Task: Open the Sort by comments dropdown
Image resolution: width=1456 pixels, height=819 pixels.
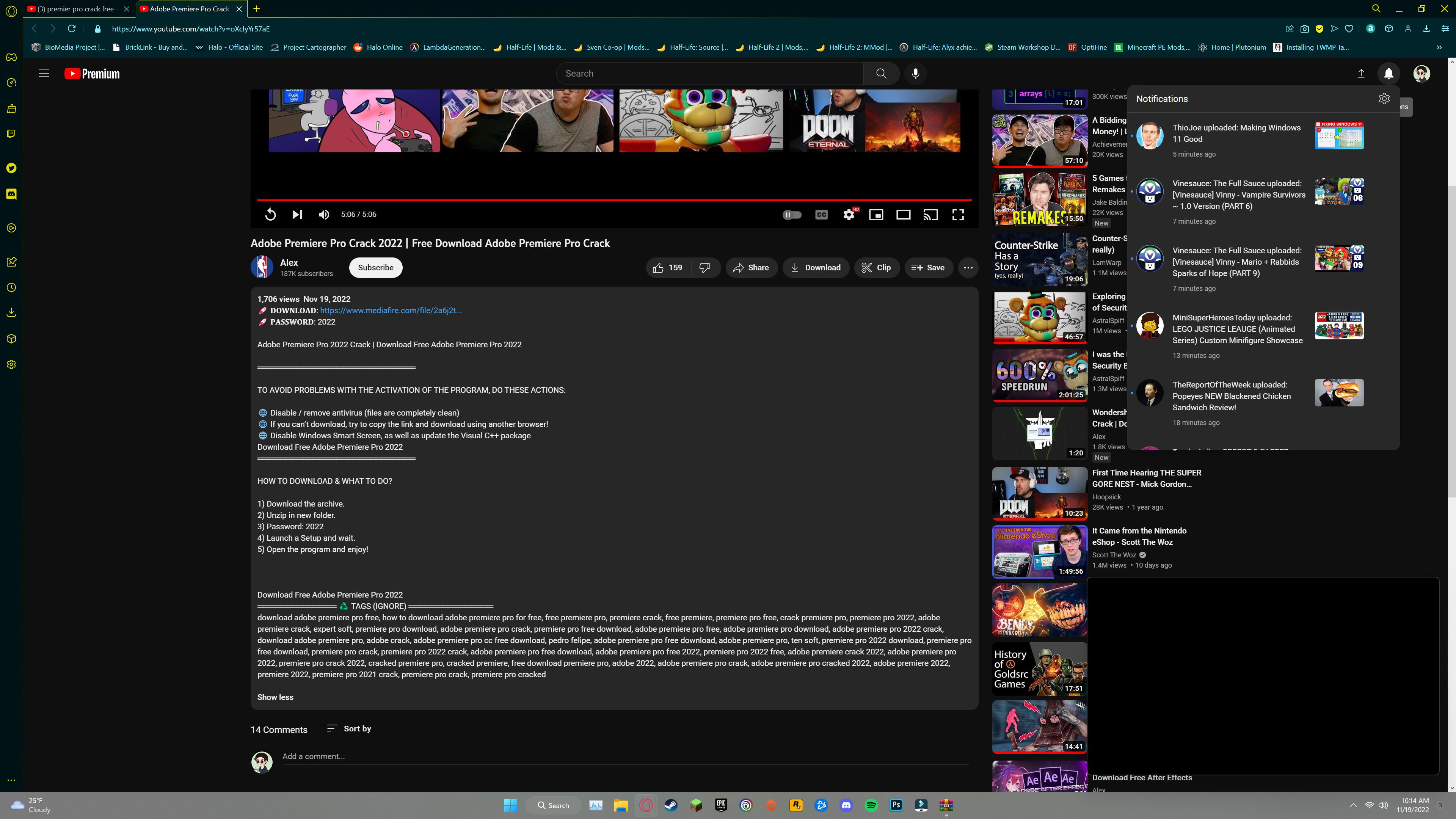Action: pyautogui.click(x=349, y=728)
